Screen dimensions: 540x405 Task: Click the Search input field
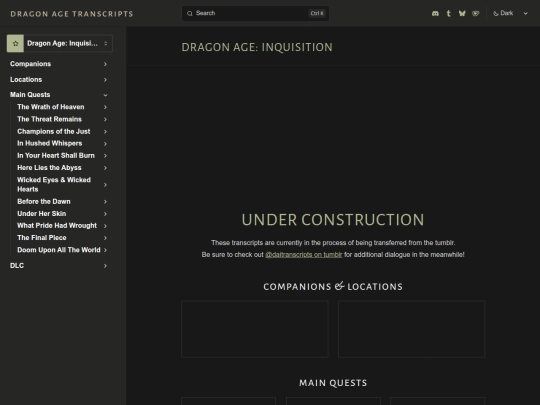pyautogui.click(x=255, y=13)
